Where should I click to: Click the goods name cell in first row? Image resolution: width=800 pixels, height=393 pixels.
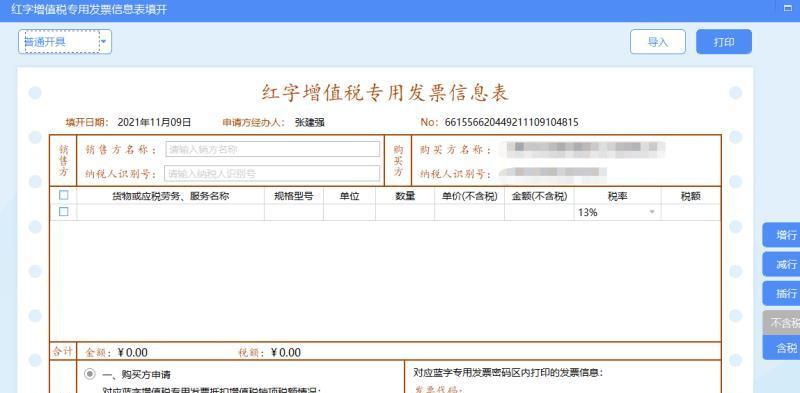(x=170, y=212)
